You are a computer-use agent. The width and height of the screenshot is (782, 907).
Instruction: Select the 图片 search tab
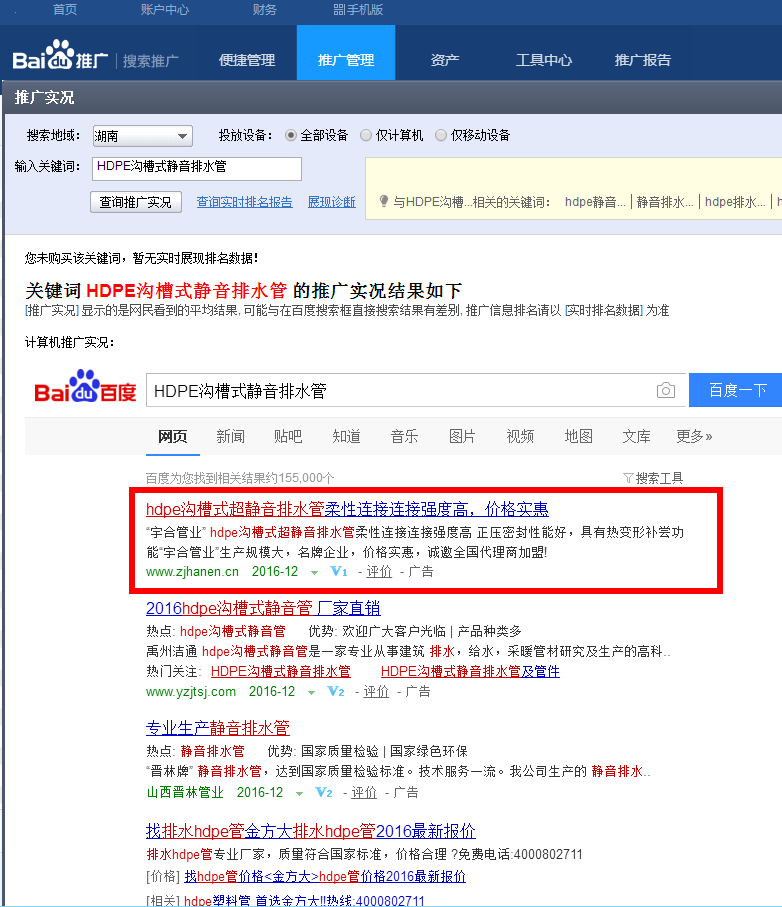pyautogui.click(x=462, y=436)
